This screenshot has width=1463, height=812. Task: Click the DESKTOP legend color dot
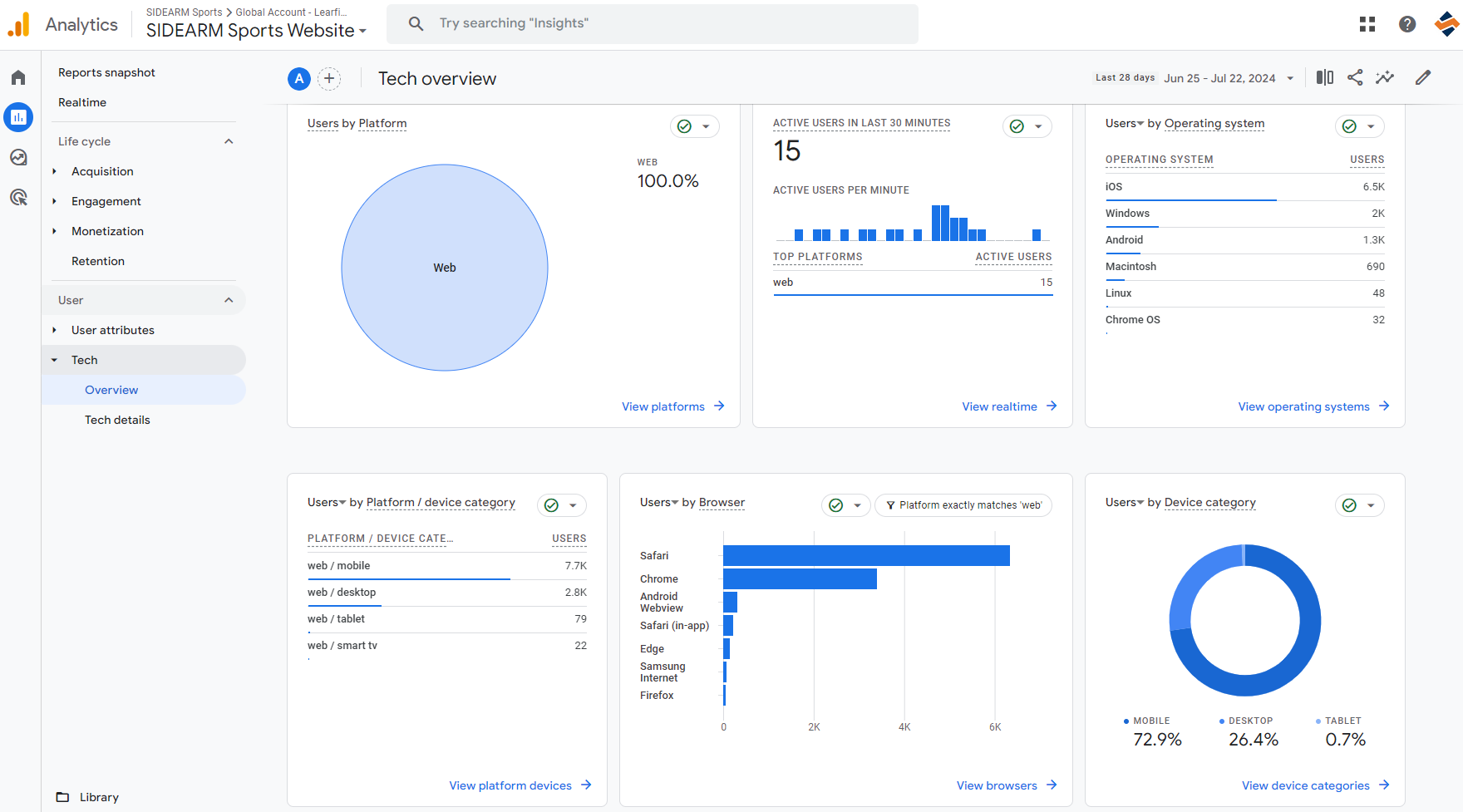click(1222, 721)
